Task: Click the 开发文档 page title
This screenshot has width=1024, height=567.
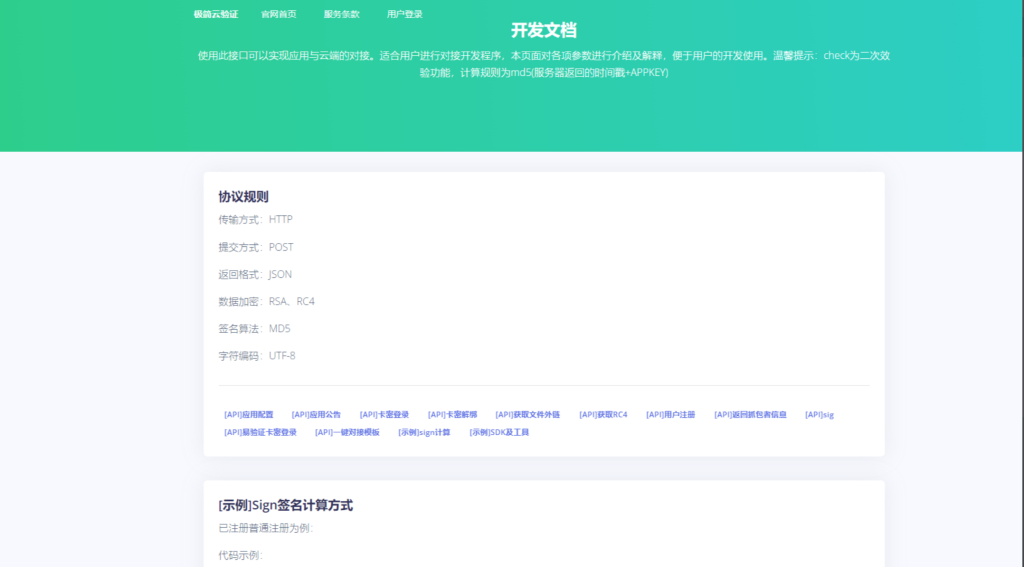Action: pos(543,30)
